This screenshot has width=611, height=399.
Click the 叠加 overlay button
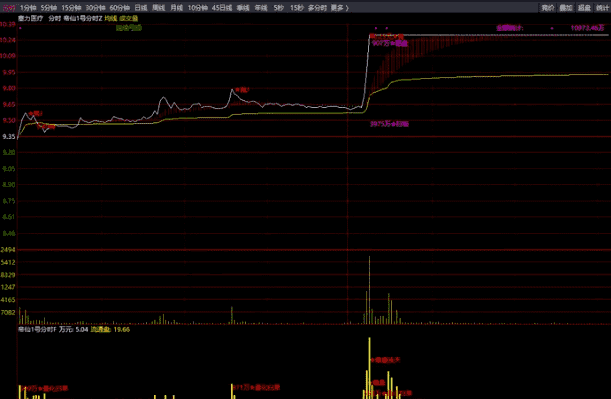click(x=565, y=8)
